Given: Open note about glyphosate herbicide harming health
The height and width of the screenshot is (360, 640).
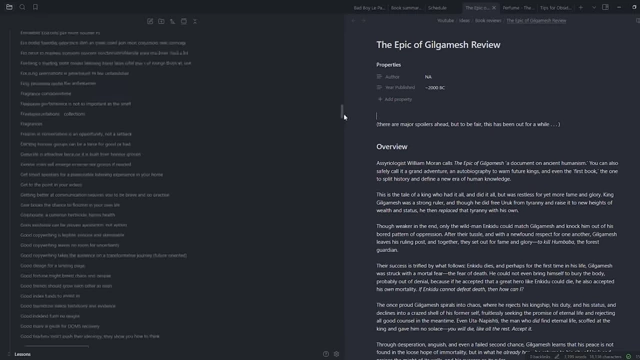Looking at the screenshot, I should coord(67,215).
